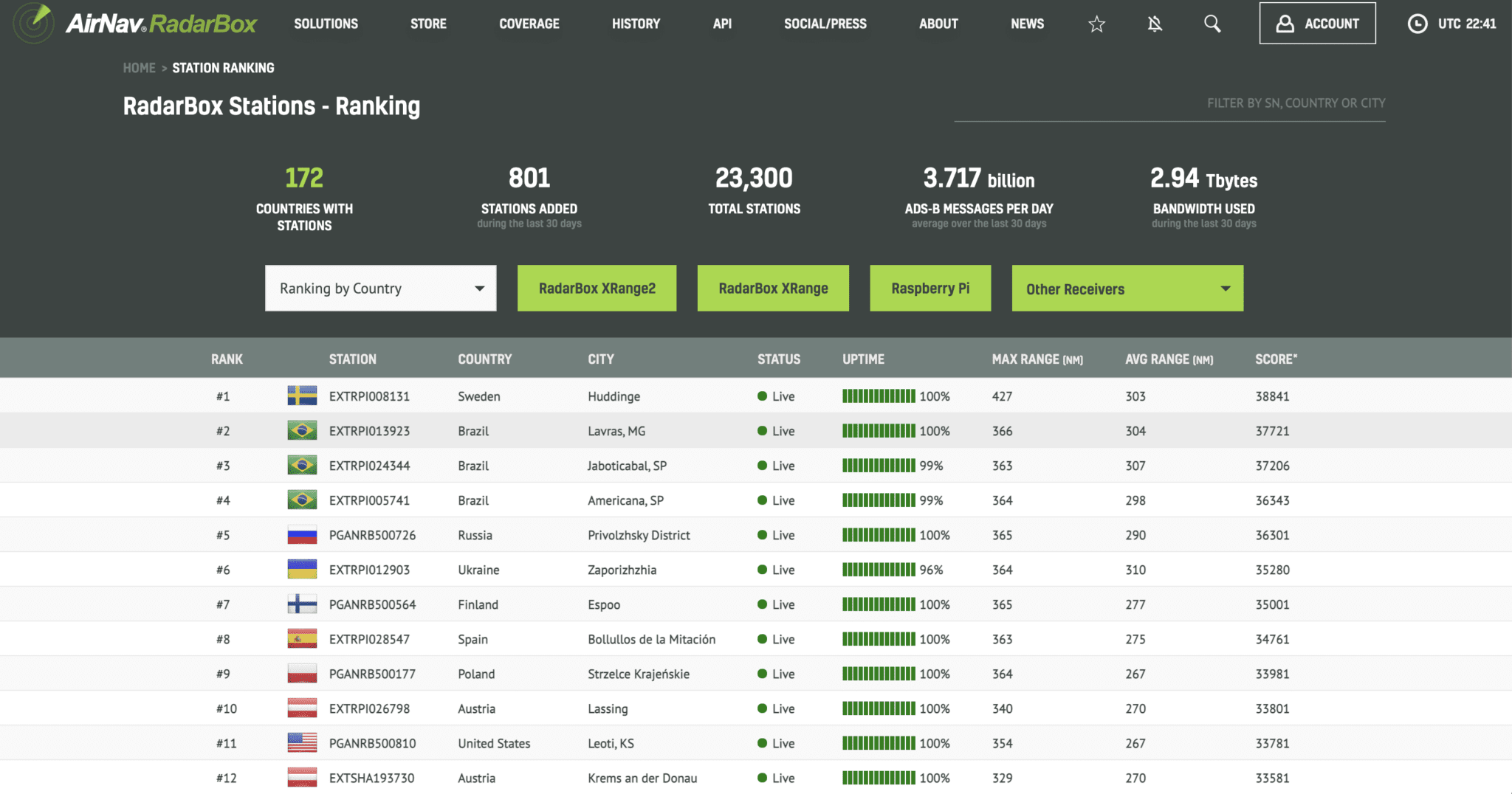Click the filter by SN, country or city field
Viewport: 1512px width, 794px height.
[x=1169, y=104]
